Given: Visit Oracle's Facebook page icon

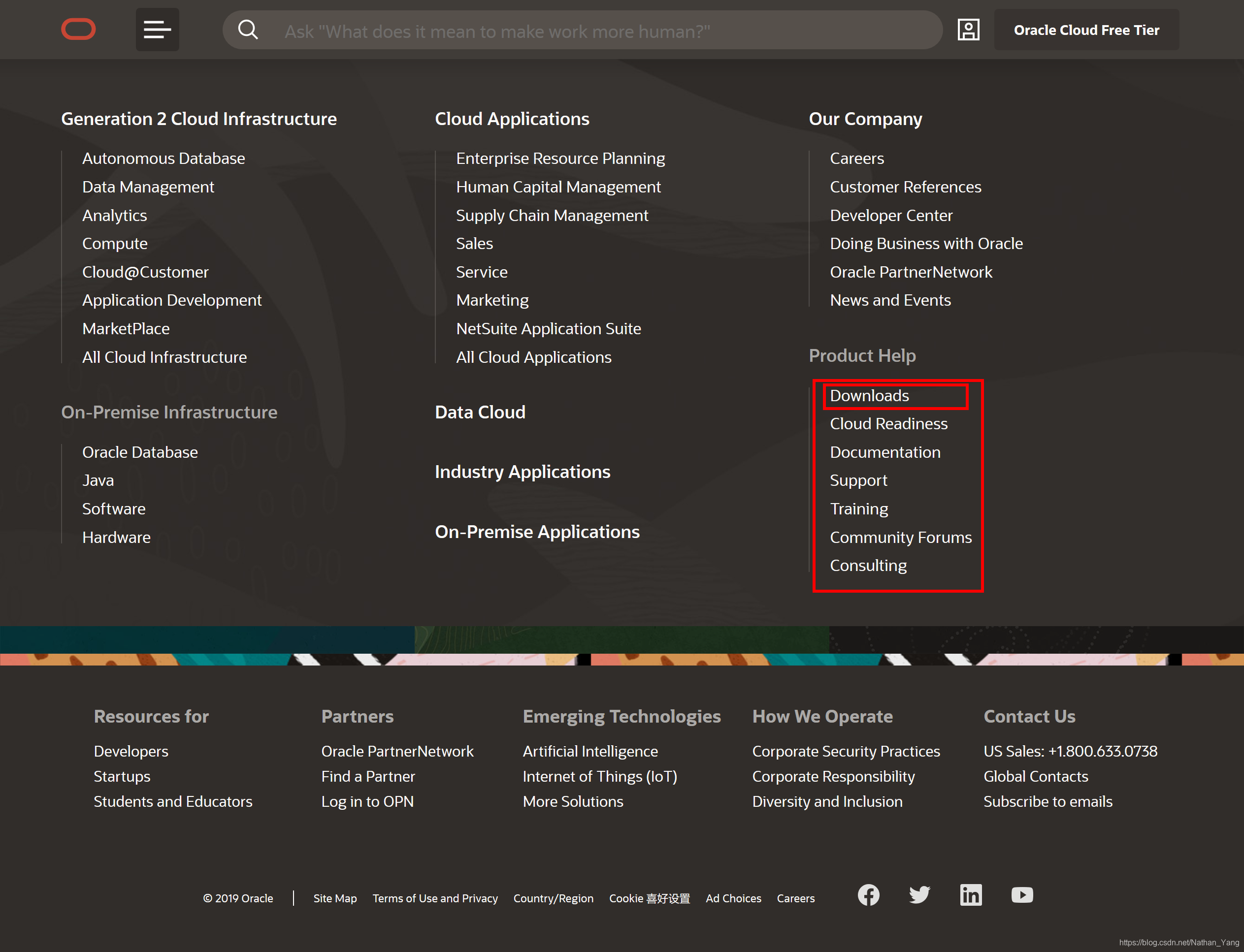Looking at the screenshot, I should pyautogui.click(x=868, y=895).
